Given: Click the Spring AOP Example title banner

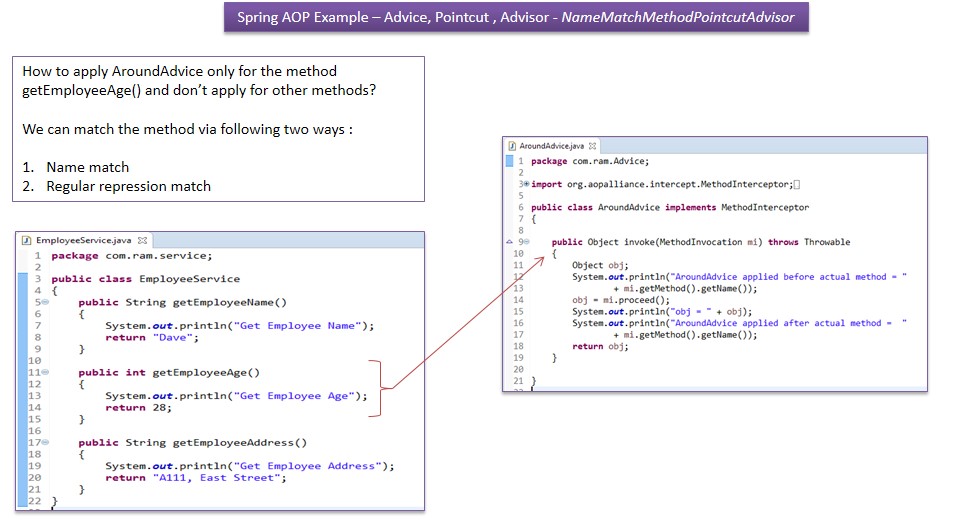Looking at the screenshot, I should point(516,17).
